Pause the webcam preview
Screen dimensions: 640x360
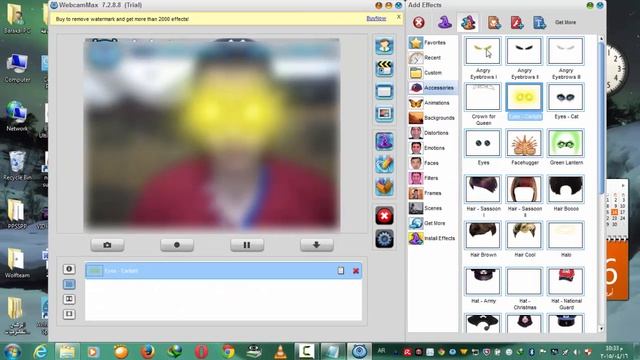point(247,245)
